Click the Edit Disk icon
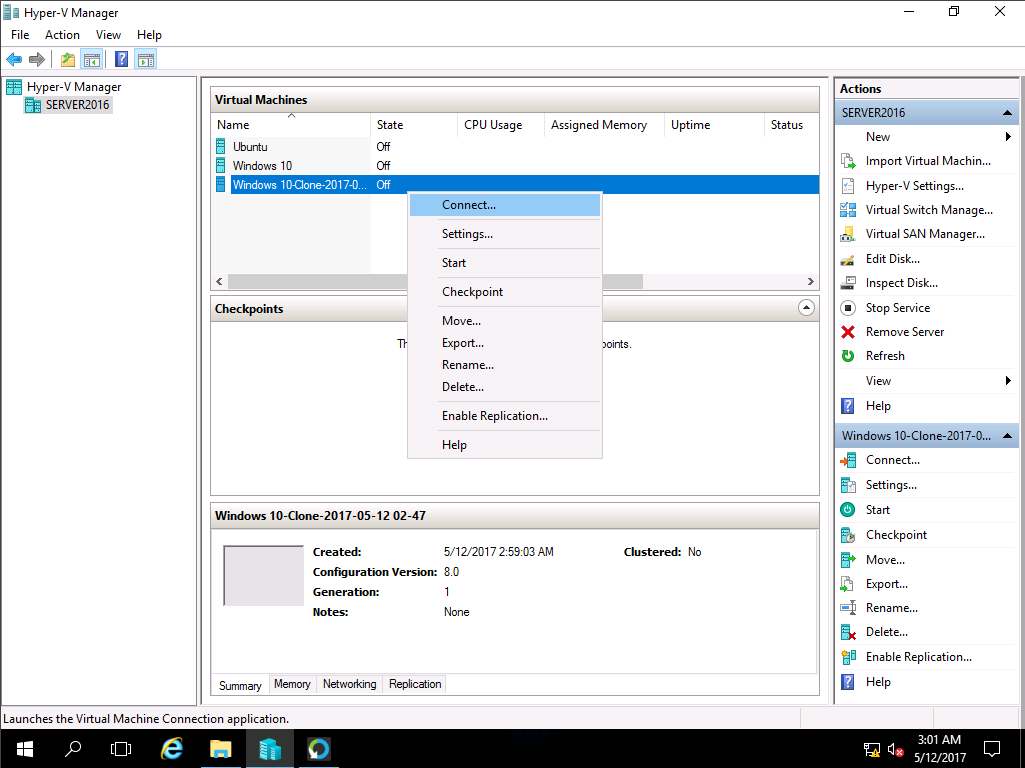1025x768 pixels. (x=848, y=259)
